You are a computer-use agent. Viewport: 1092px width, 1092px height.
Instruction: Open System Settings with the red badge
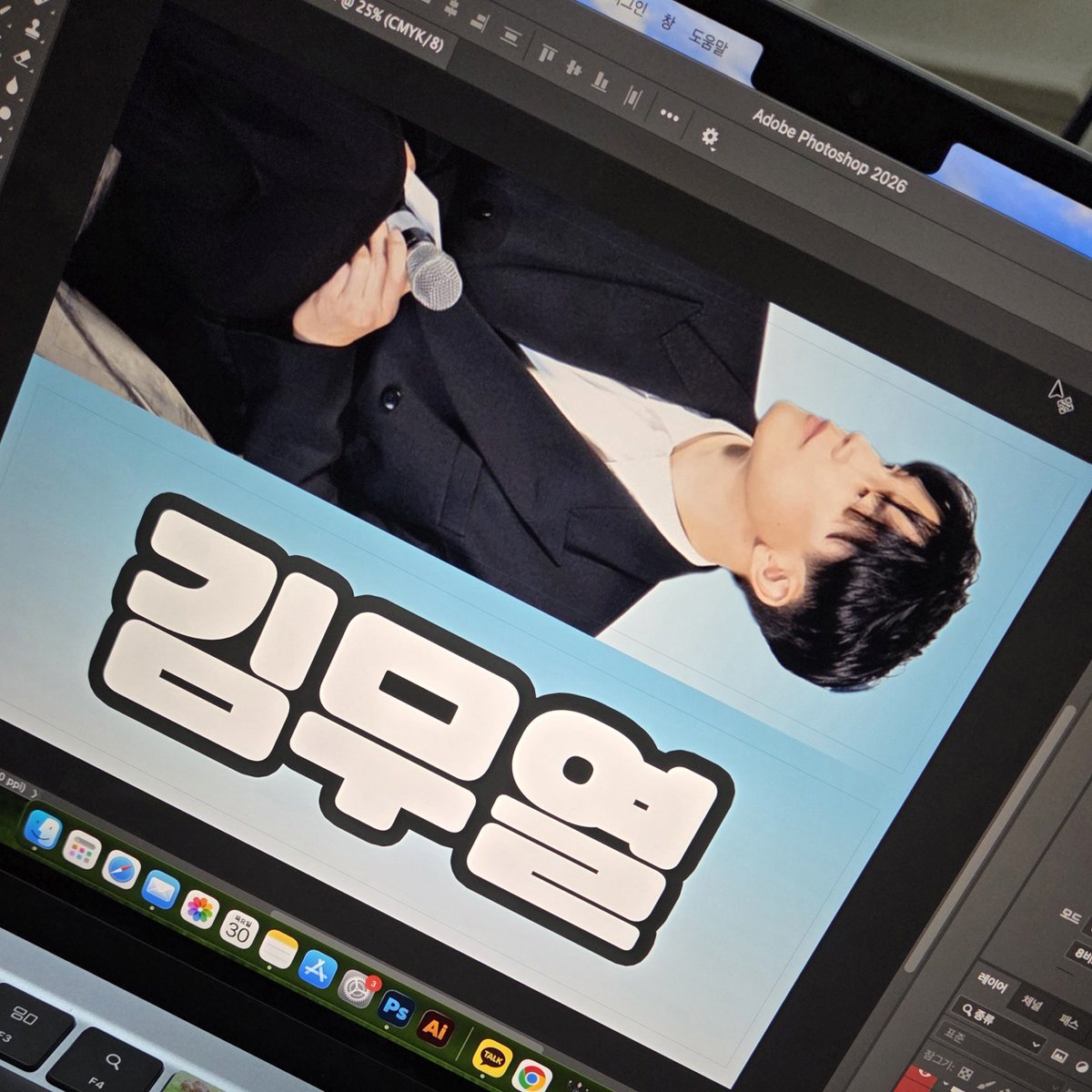356,989
